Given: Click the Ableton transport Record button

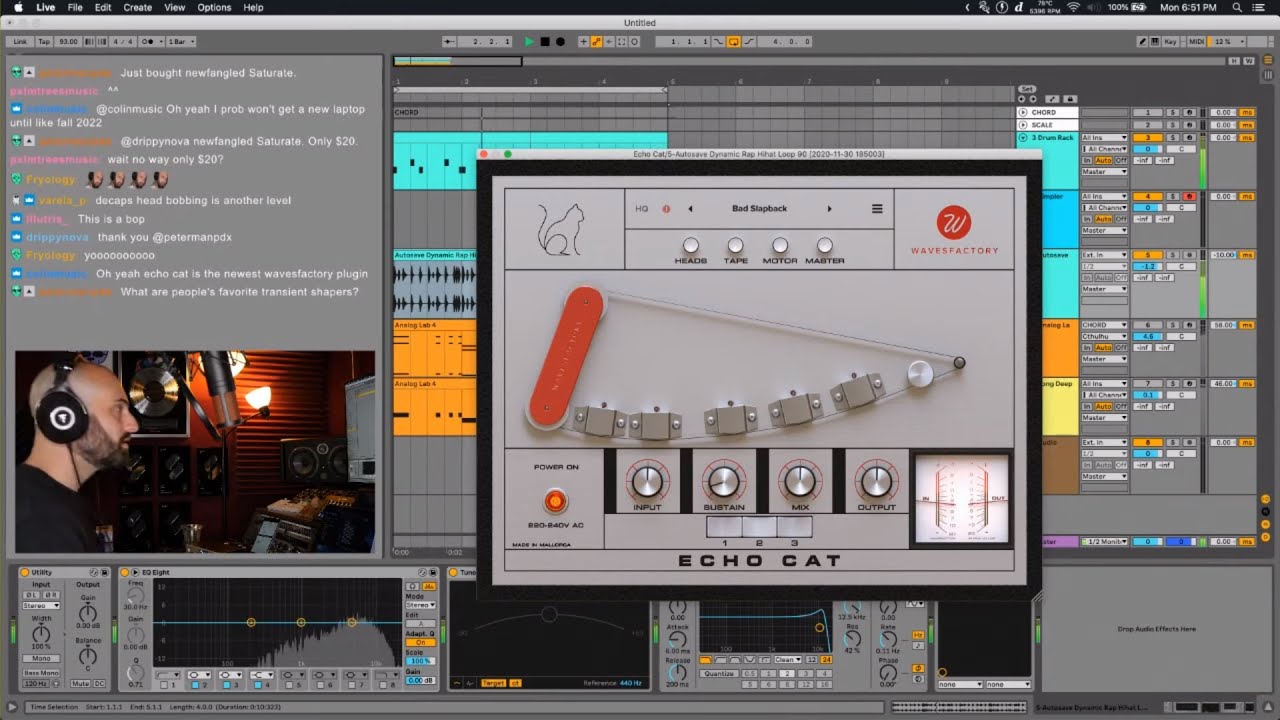Looking at the screenshot, I should pos(560,42).
